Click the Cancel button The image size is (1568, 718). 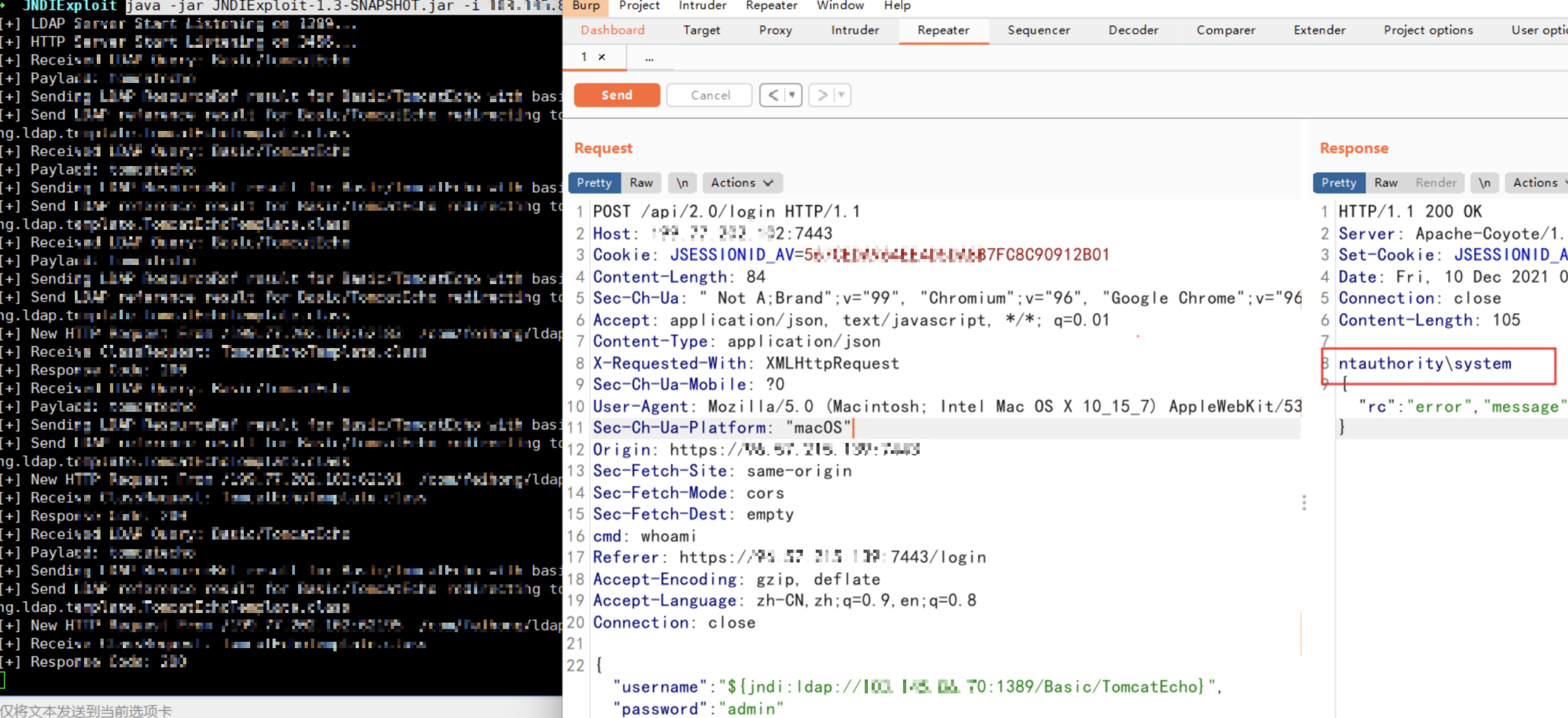710,95
